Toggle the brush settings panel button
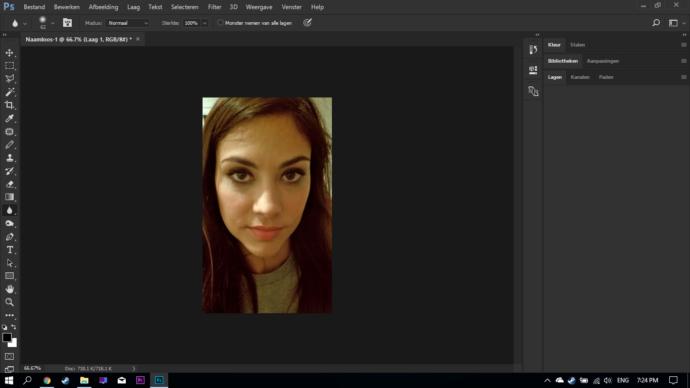The height and width of the screenshot is (388, 690). [67, 23]
